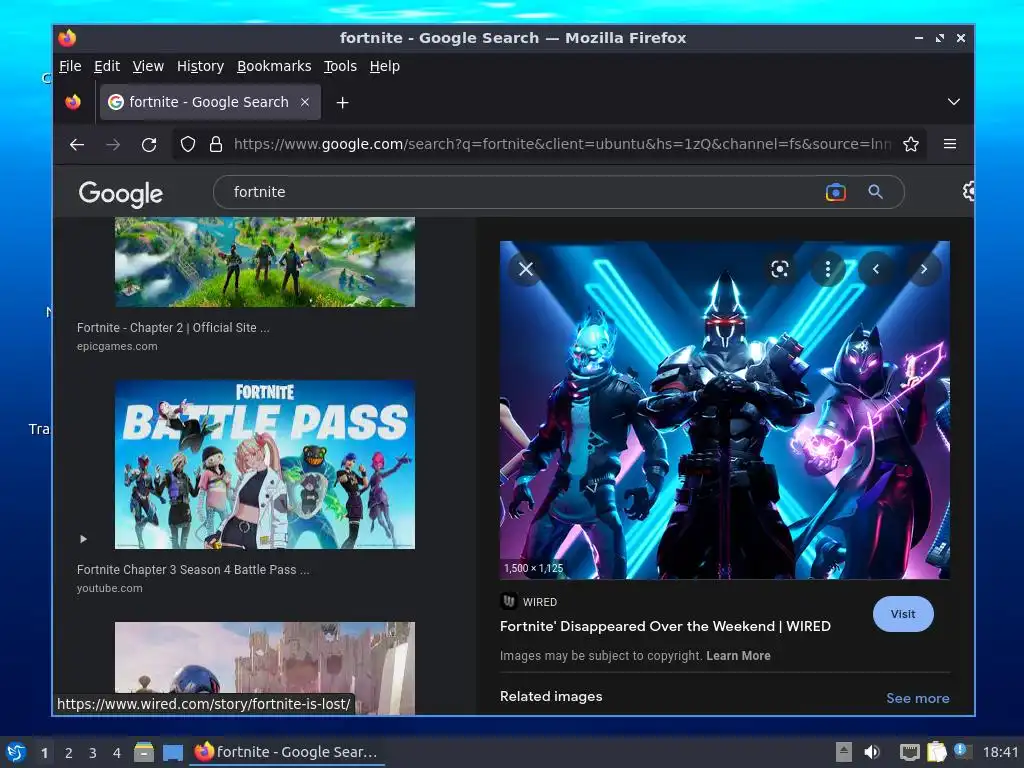This screenshot has width=1024, height=768.
Task: Search by image with the camera lens icon
Action: coord(836,192)
